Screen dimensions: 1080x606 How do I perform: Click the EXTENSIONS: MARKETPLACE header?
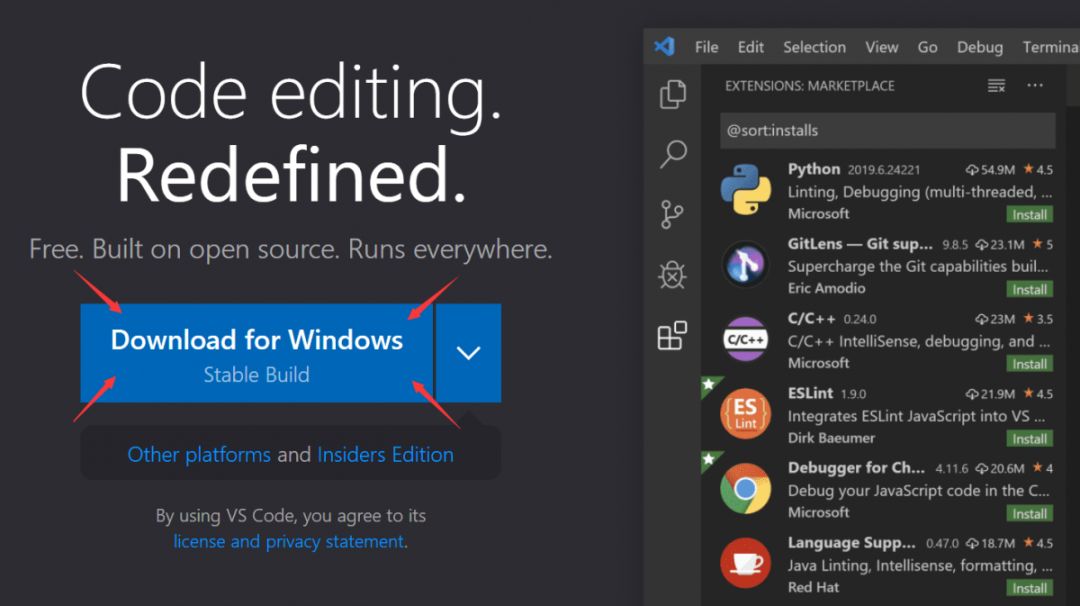point(809,85)
